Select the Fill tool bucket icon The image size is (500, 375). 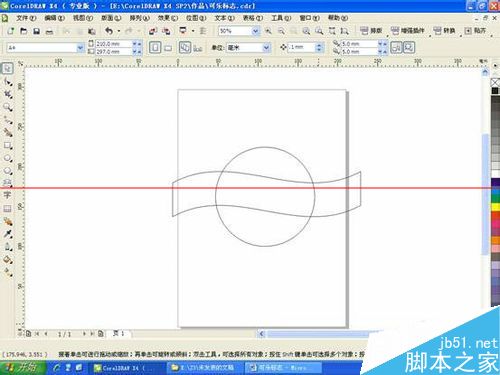(x=7, y=259)
